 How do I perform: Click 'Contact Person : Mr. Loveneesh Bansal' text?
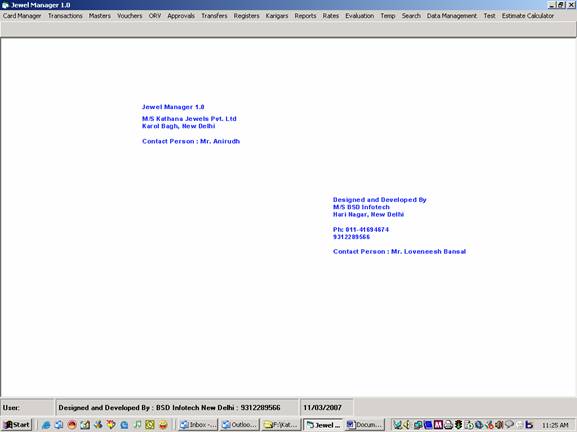[399, 252]
